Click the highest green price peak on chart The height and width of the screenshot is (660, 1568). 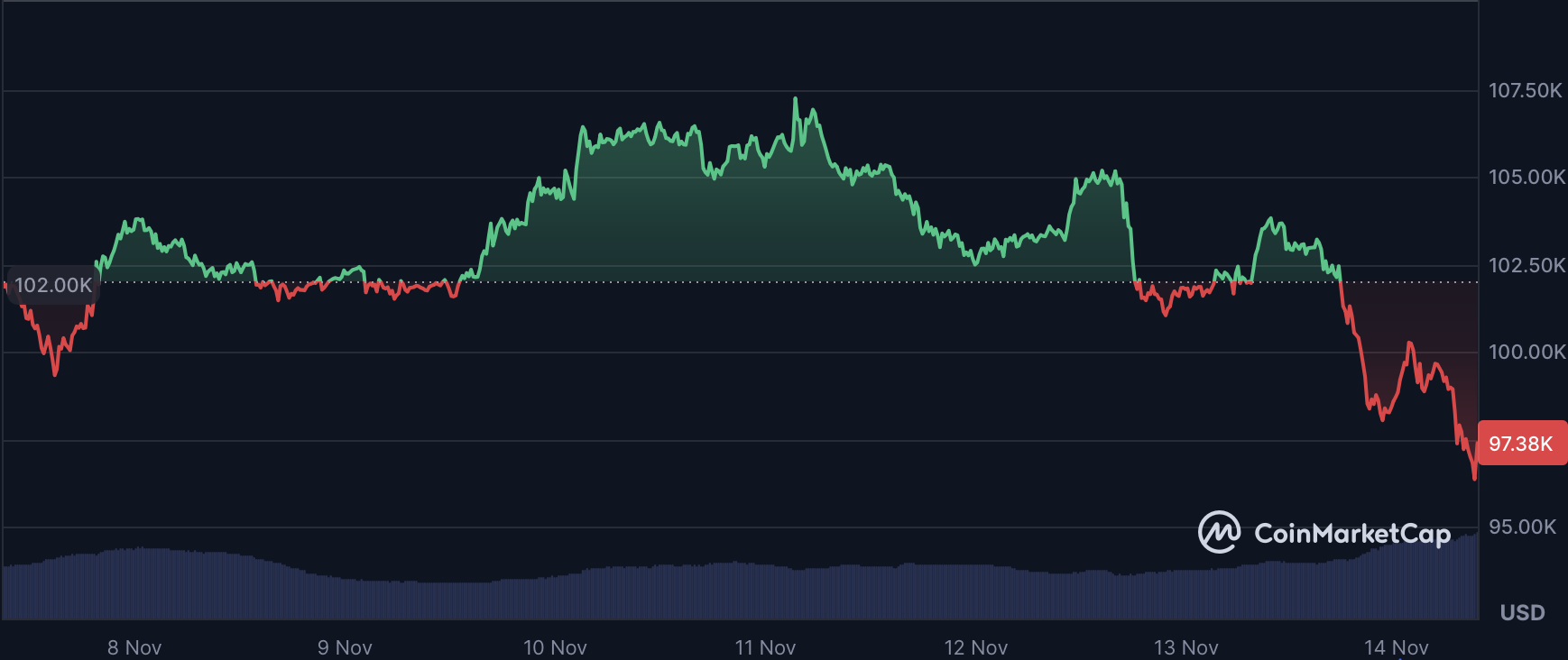[x=795, y=99]
